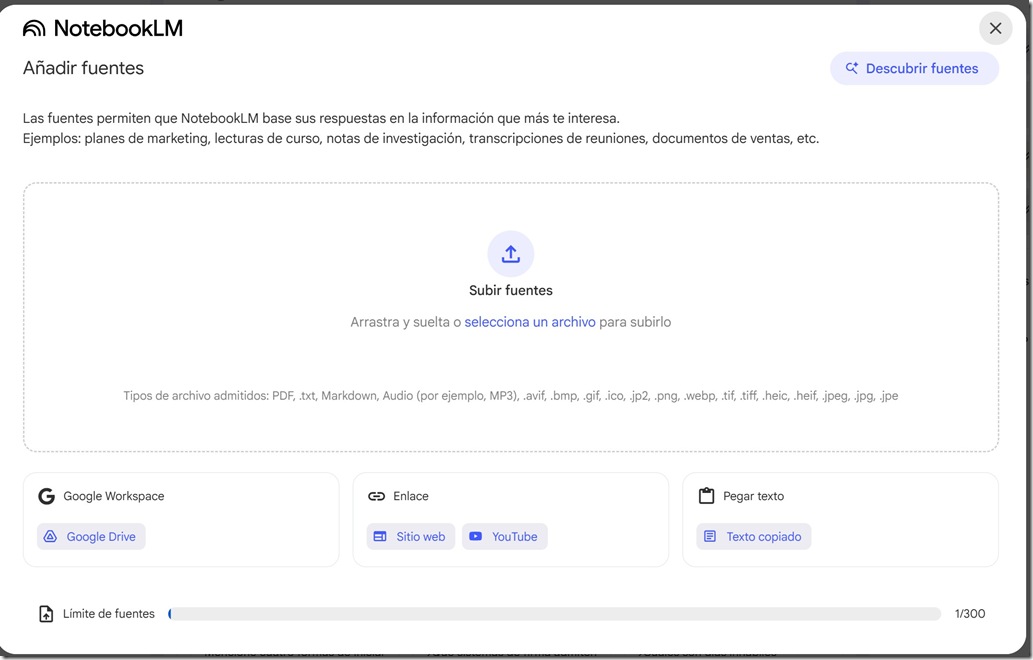This screenshot has width=1033, height=660.
Task: Select the link chain icon beside Enlace
Action: 377,495
